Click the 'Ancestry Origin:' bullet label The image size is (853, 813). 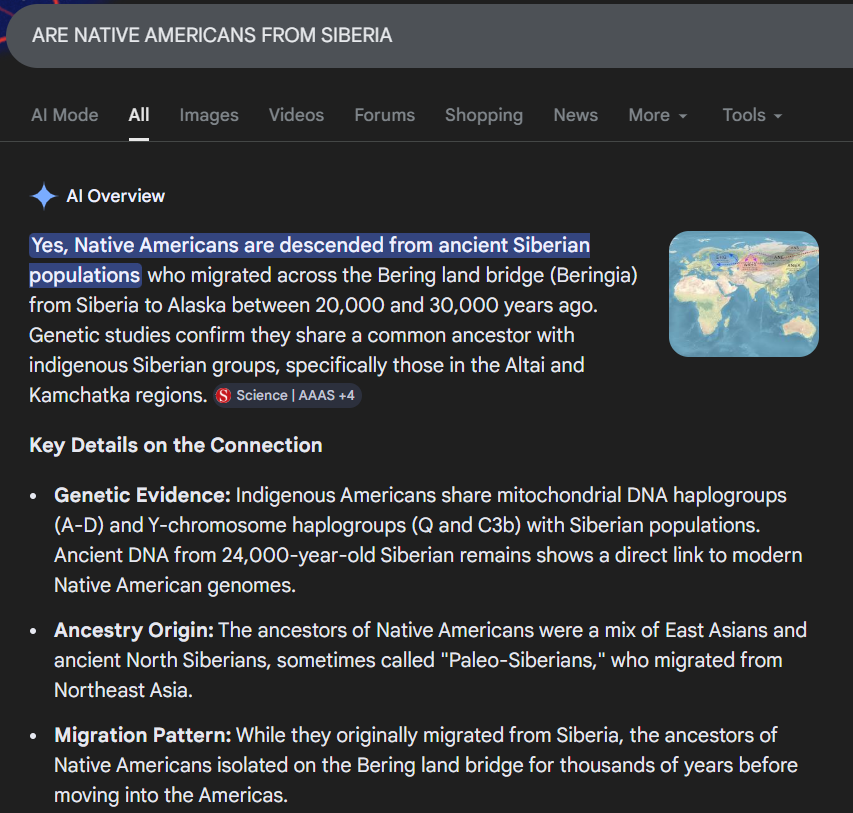coord(134,630)
